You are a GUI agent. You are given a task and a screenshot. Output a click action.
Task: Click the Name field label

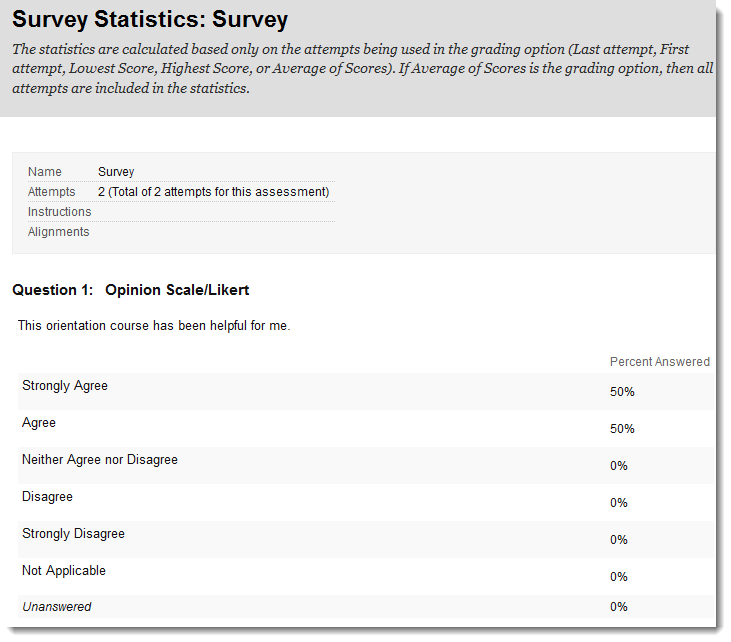click(44, 172)
